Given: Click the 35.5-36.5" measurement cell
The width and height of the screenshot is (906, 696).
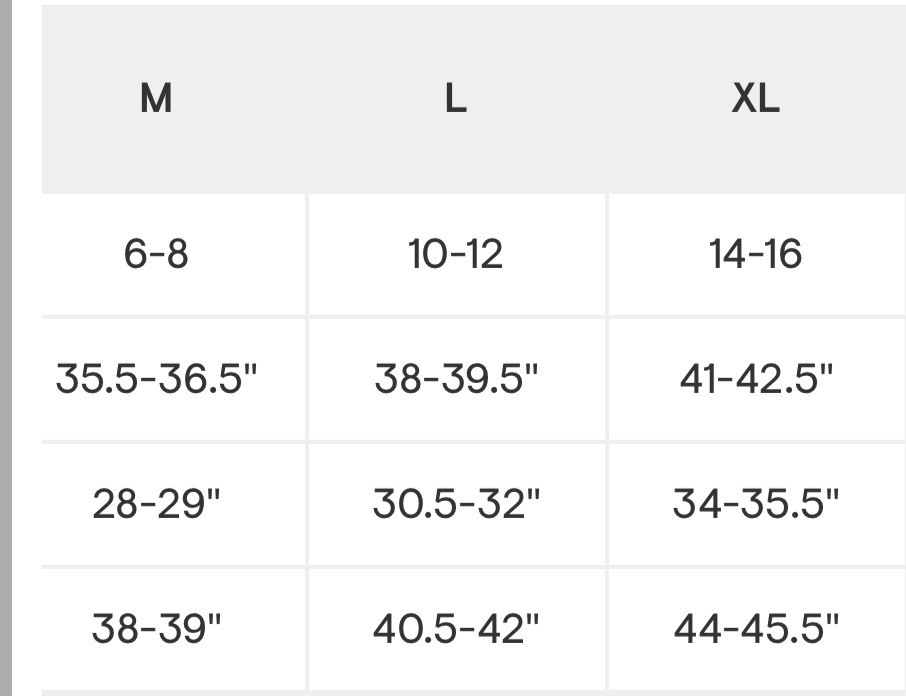Looking at the screenshot, I should pyautogui.click(x=156, y=379).
